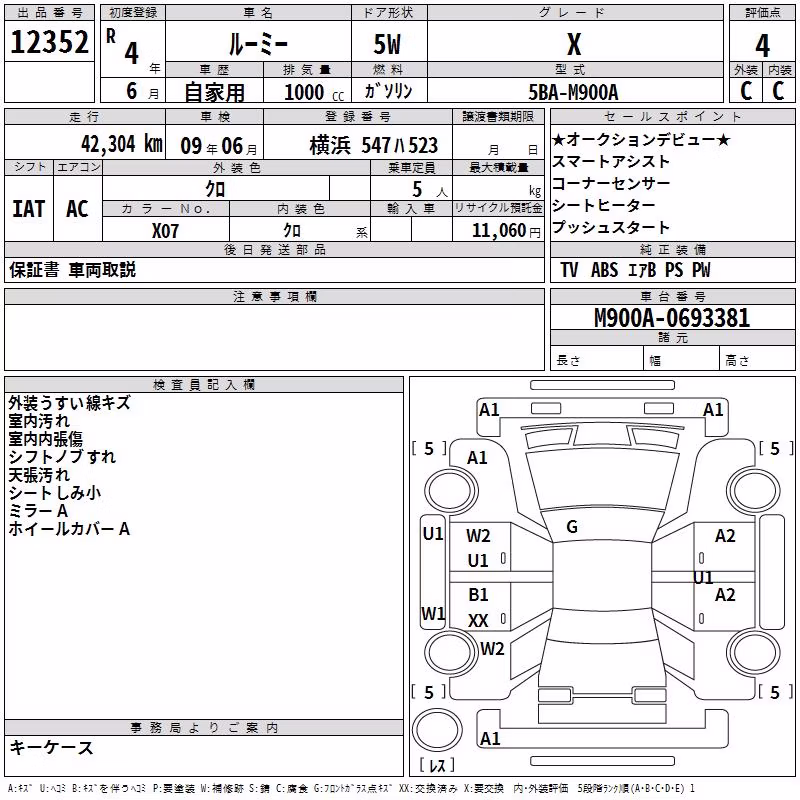Screen dimensions: 800x800
Task: Click lot number 12352
Action: (49, 42)
